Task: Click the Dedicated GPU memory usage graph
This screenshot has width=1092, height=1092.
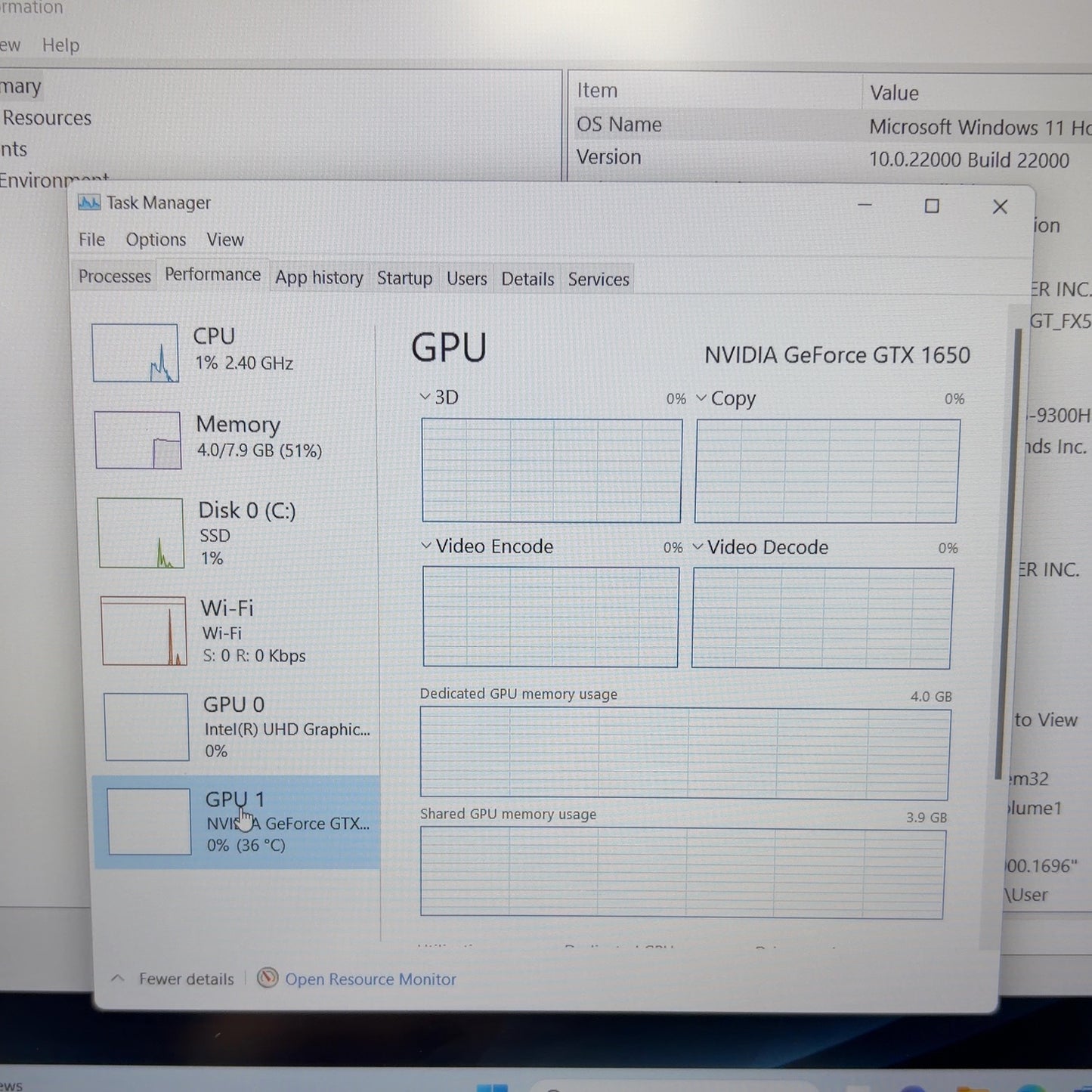Action: tap(685, 753)
